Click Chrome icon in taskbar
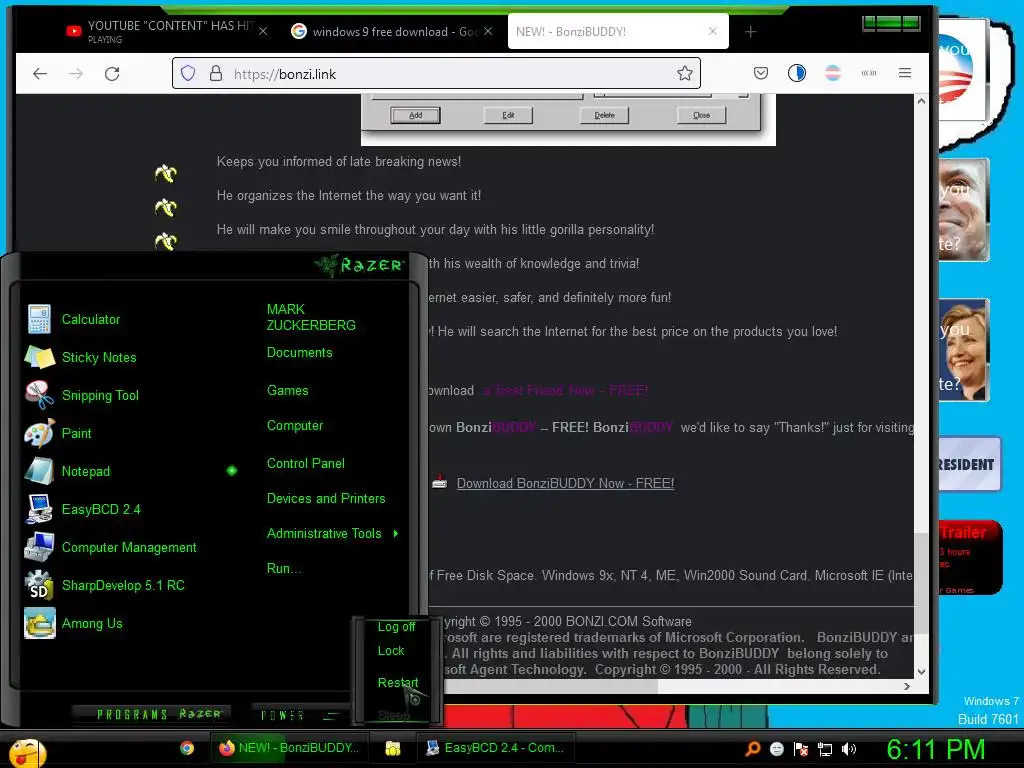Screen dimensions: 1024x768 [187, 748]
